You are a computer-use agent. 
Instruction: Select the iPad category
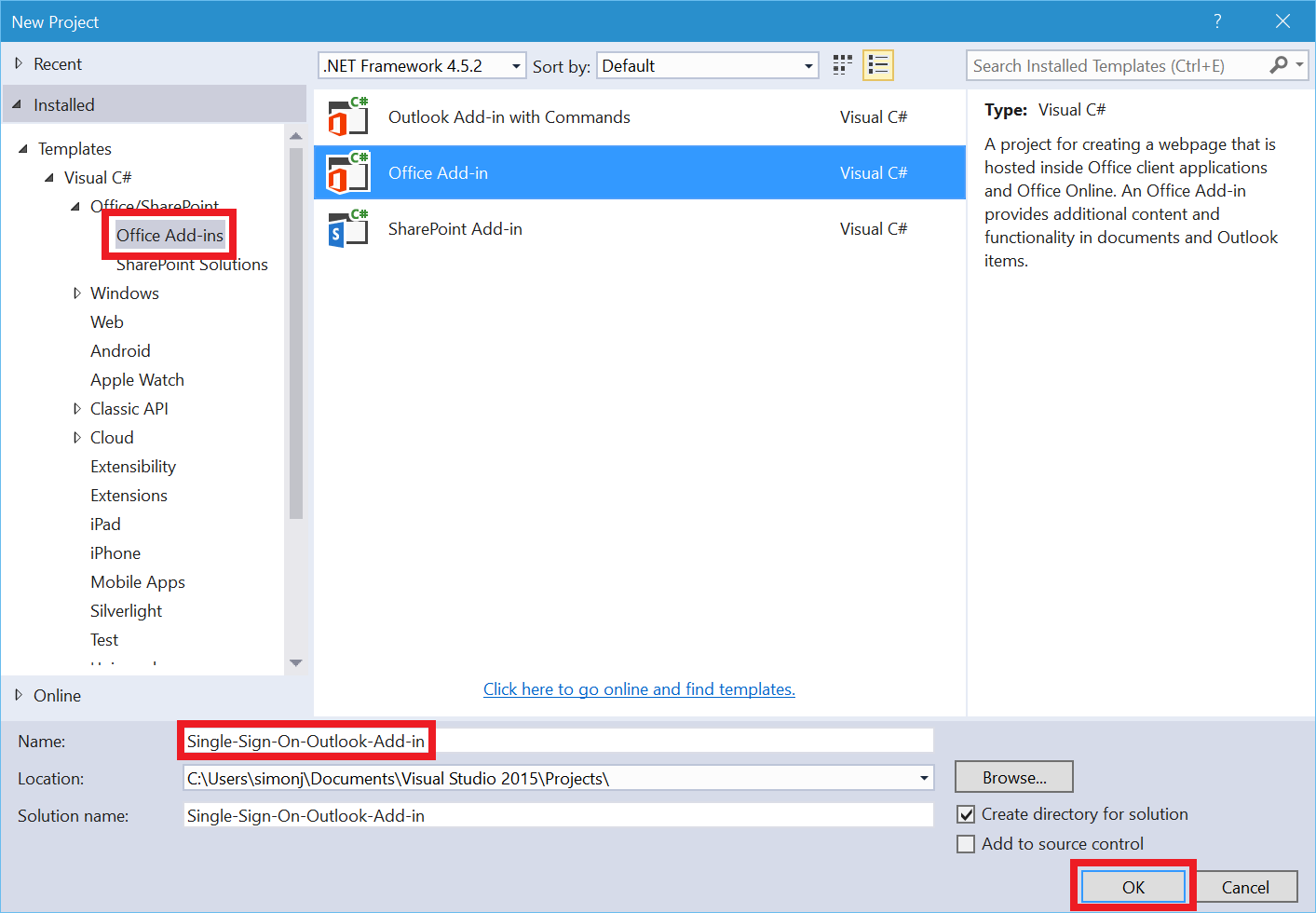click(x=105, y=525)
